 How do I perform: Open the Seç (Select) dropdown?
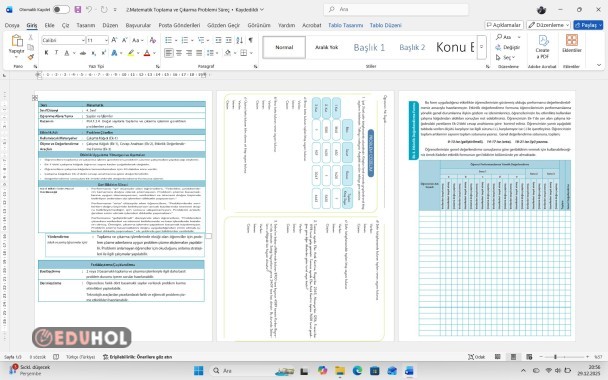click(x=505, y=57)
